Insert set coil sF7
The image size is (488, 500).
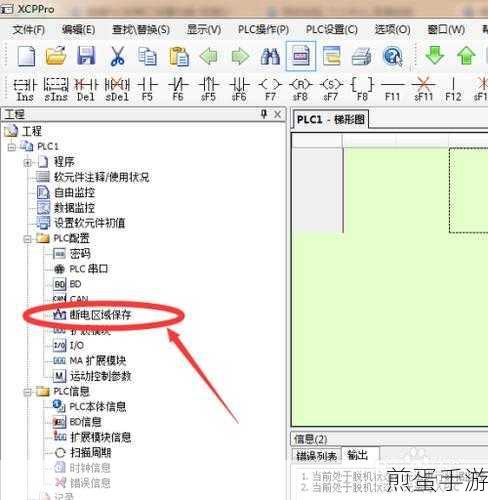tap(331, 89)
